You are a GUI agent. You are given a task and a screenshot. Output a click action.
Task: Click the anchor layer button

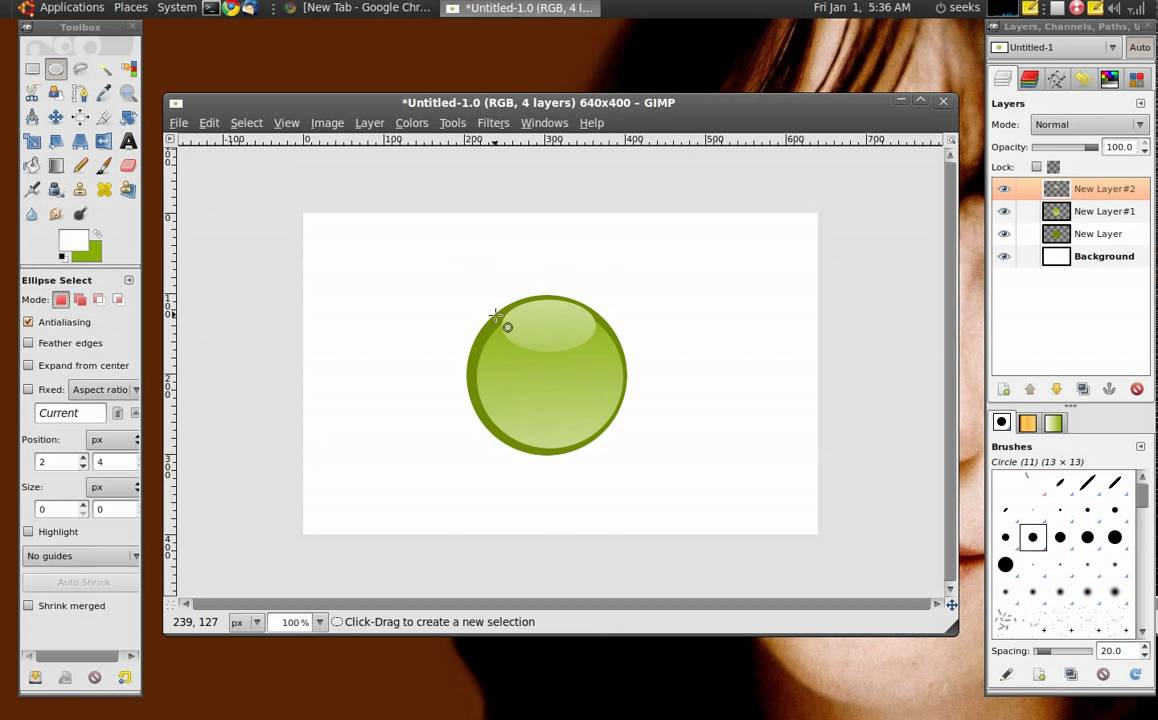coord(1109,389)
